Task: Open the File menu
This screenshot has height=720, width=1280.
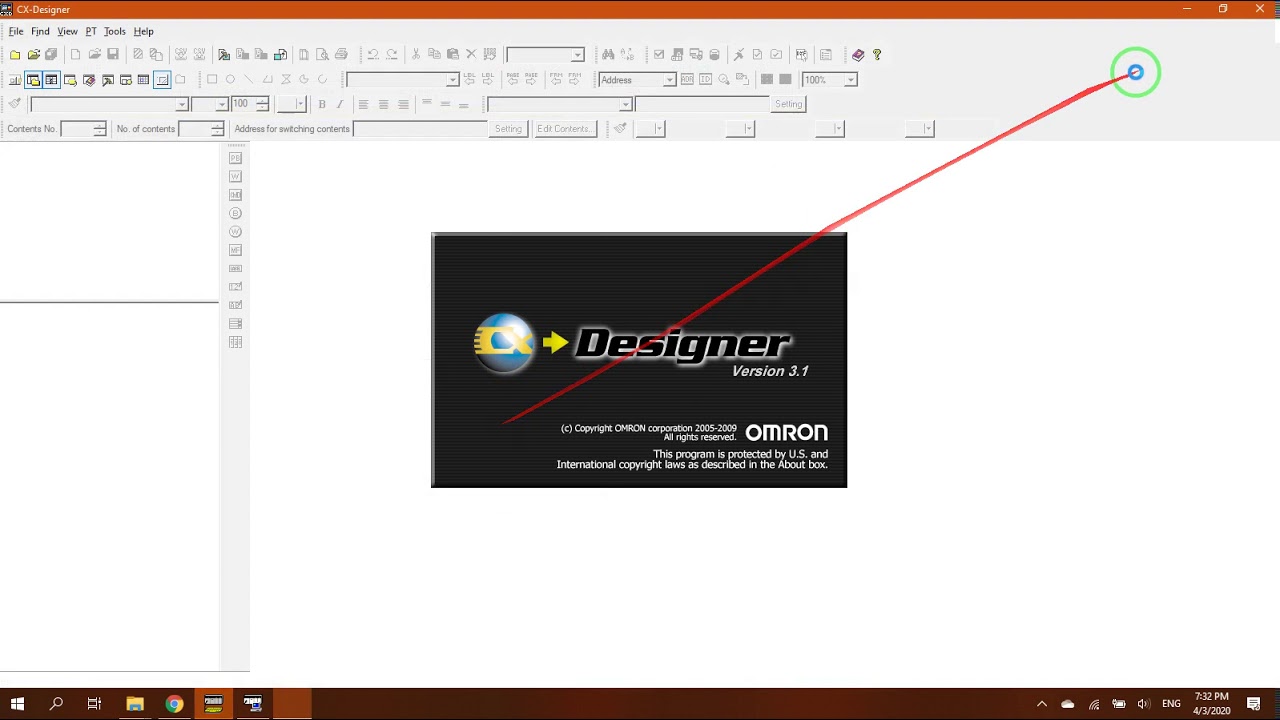Action: pos(16,31)
